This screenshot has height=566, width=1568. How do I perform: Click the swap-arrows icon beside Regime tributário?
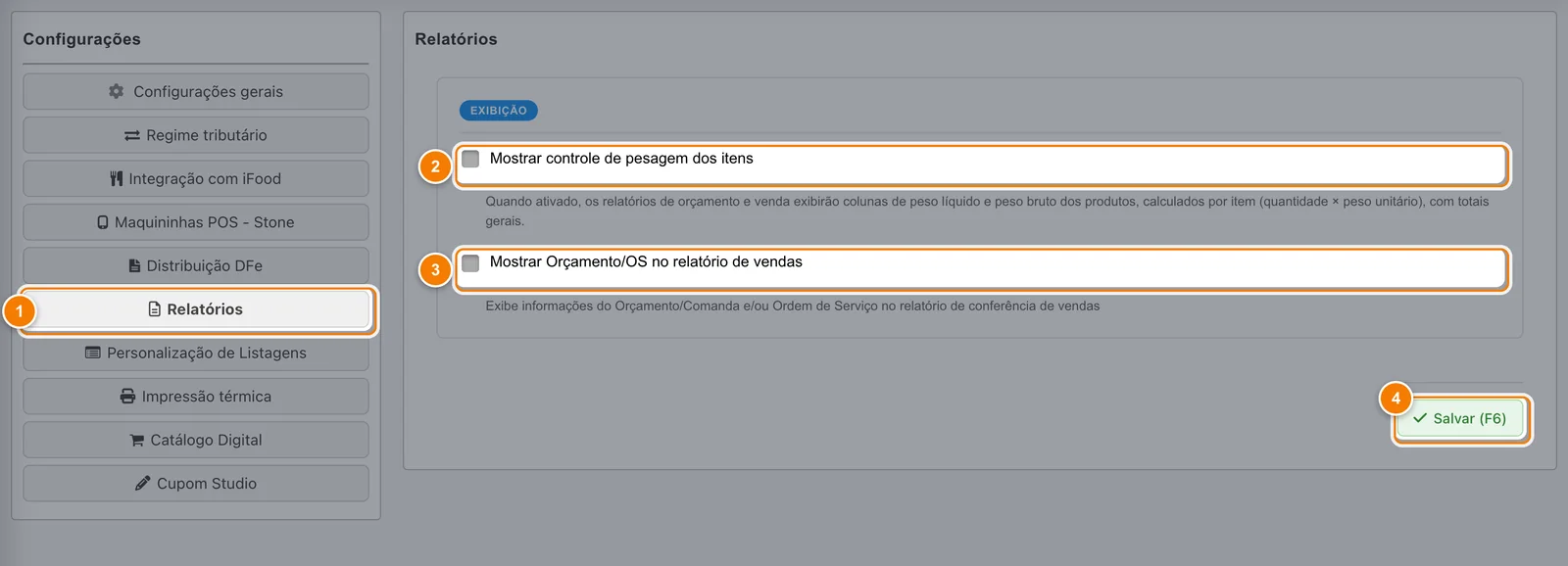pyautogui.click(x=132, y=135)
